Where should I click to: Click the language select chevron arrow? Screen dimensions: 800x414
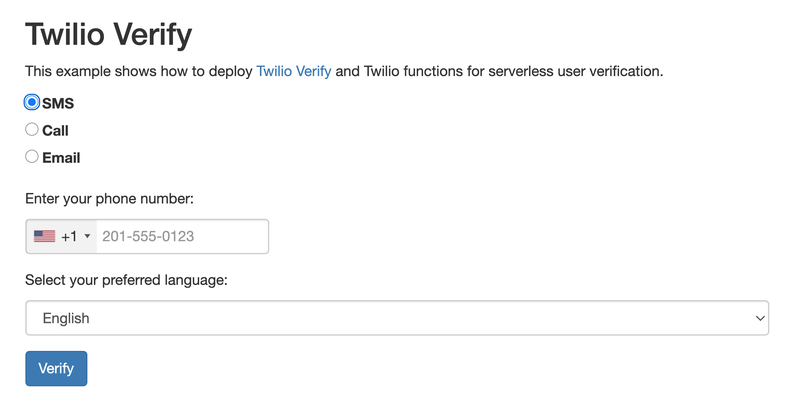760,318
